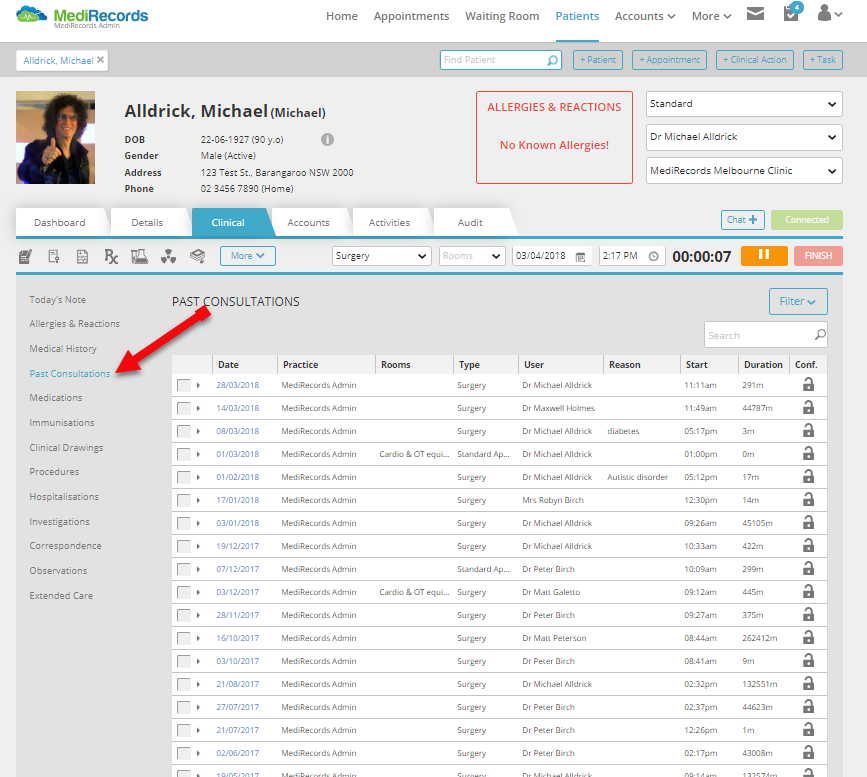Screen dimensions: 867x777
Task: Tick checkbox for 28/03/2018 consultation
Action: (184, 385)
